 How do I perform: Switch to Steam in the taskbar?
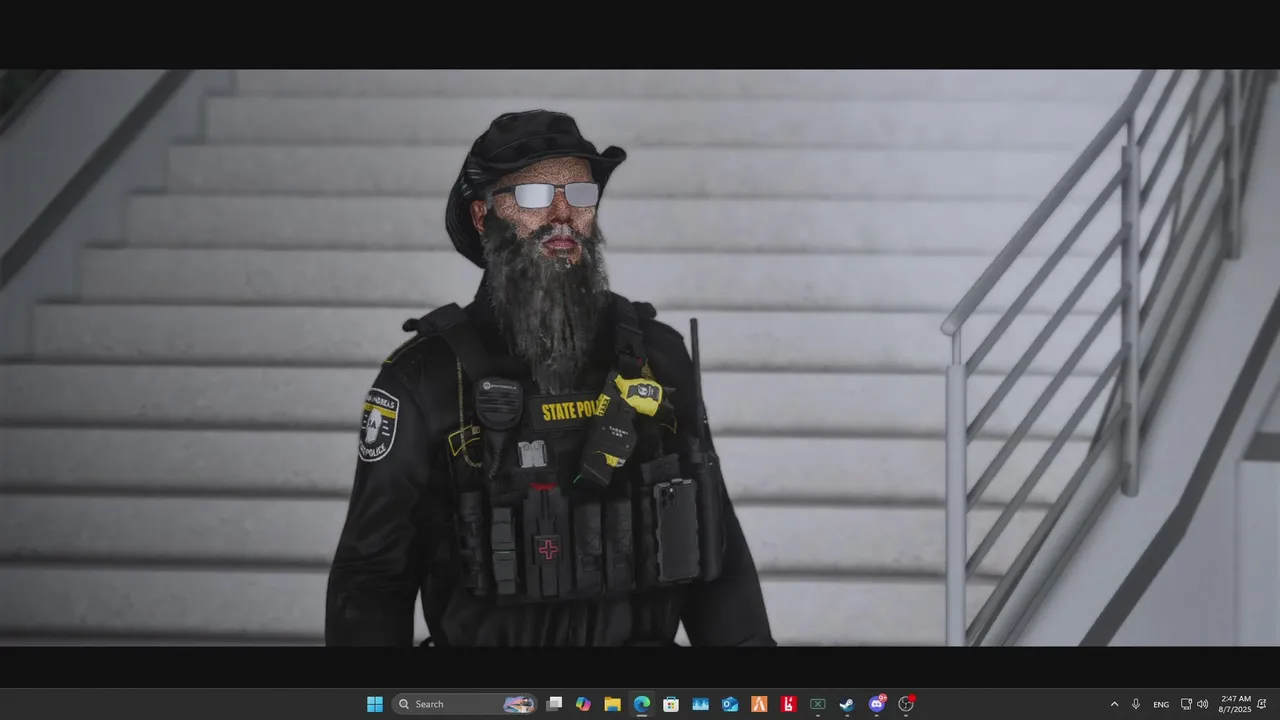847,704
